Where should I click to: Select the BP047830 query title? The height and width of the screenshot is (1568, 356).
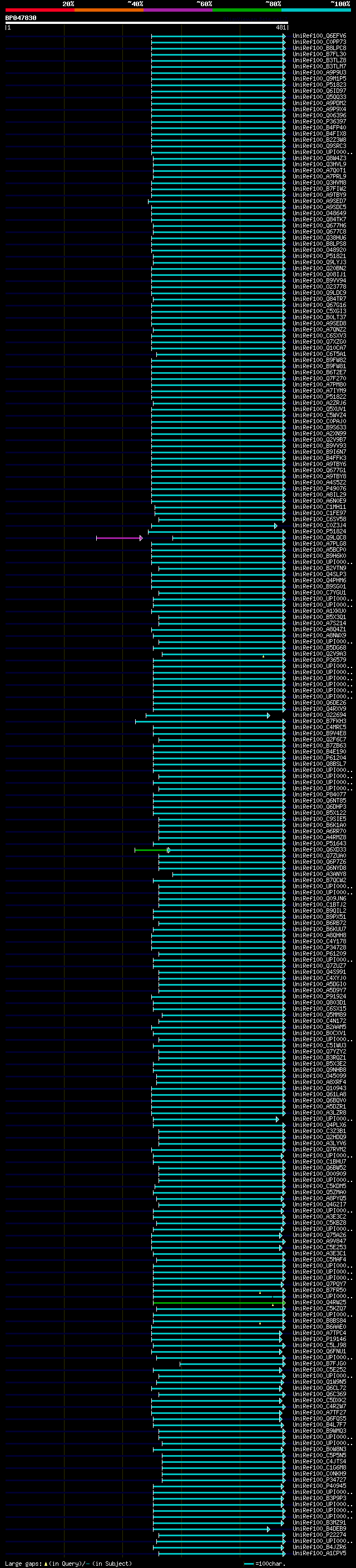click(x=21, y=18)
